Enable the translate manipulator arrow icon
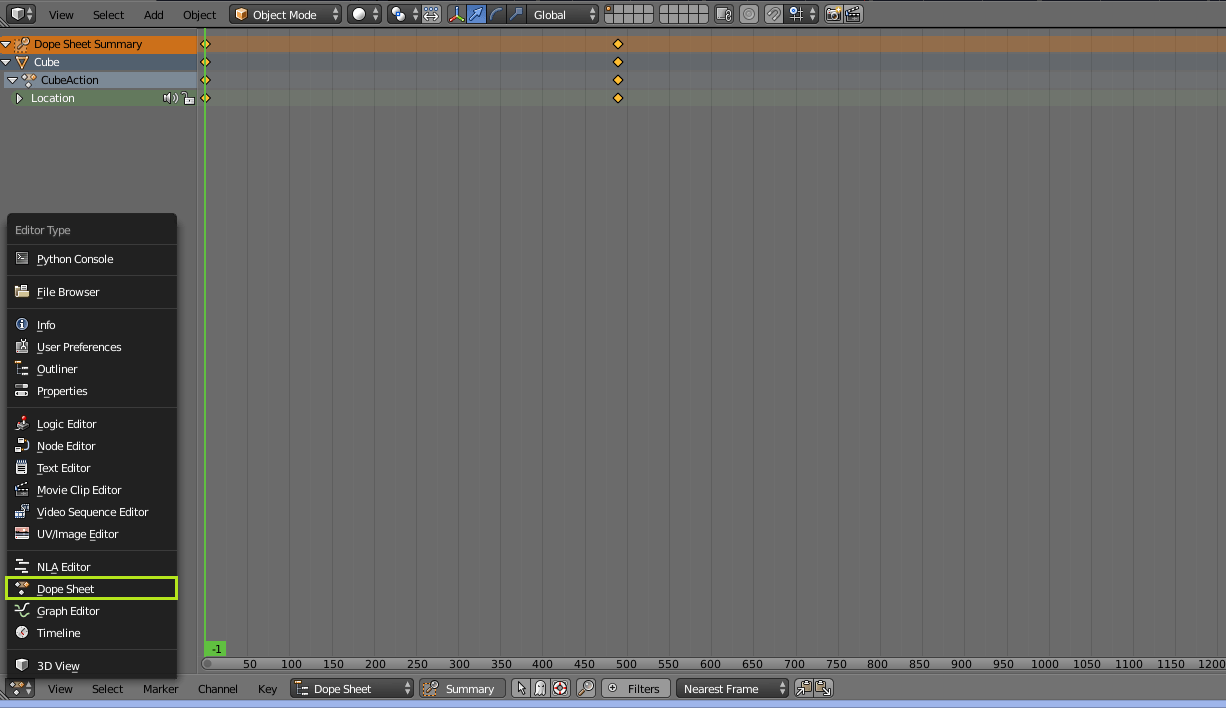Image resolution: width=1226 pixels, height=708 pixels. 478,14
